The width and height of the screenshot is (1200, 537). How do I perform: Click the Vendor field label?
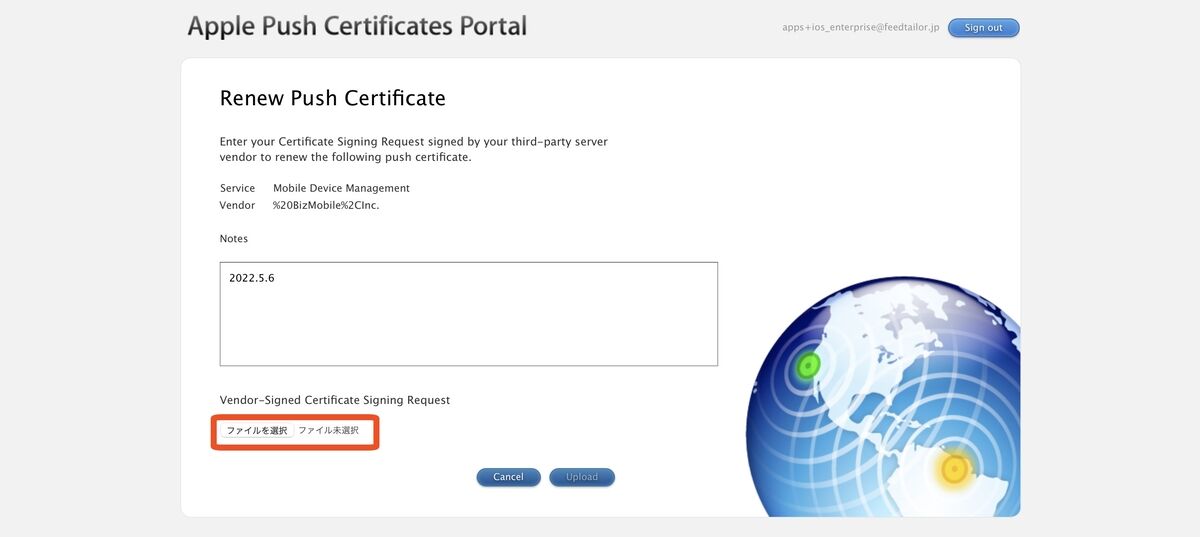pyautogui.click(x=237, y=205)
